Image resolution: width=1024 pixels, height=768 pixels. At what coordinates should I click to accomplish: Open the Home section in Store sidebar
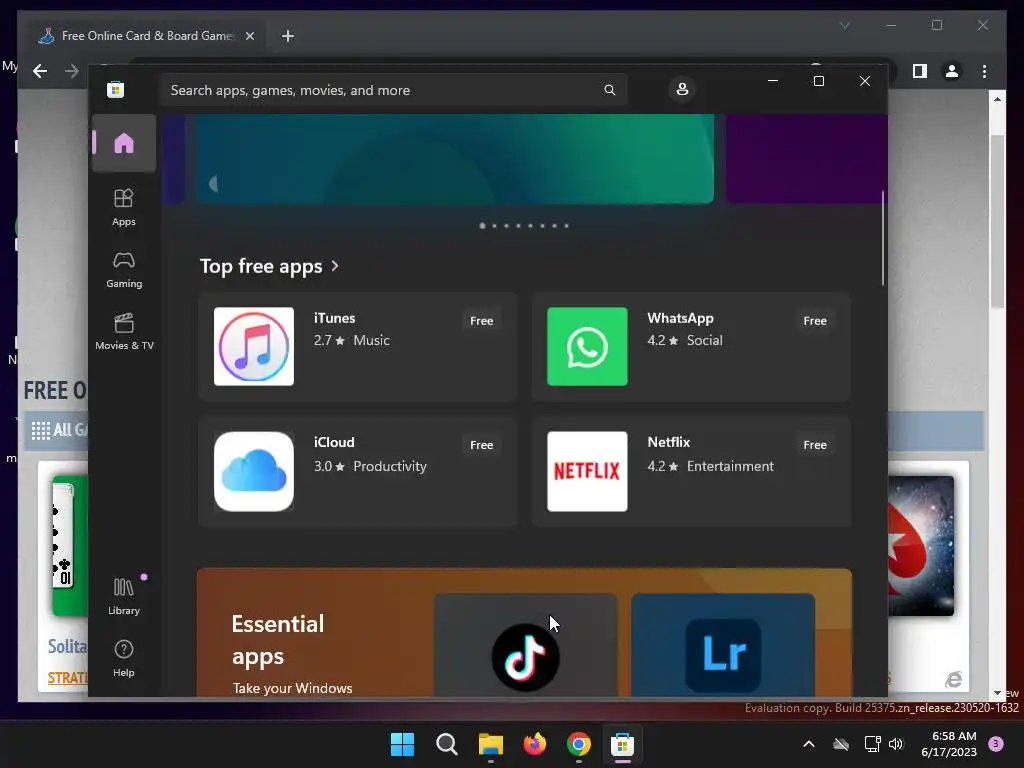(x=123, y=143)
